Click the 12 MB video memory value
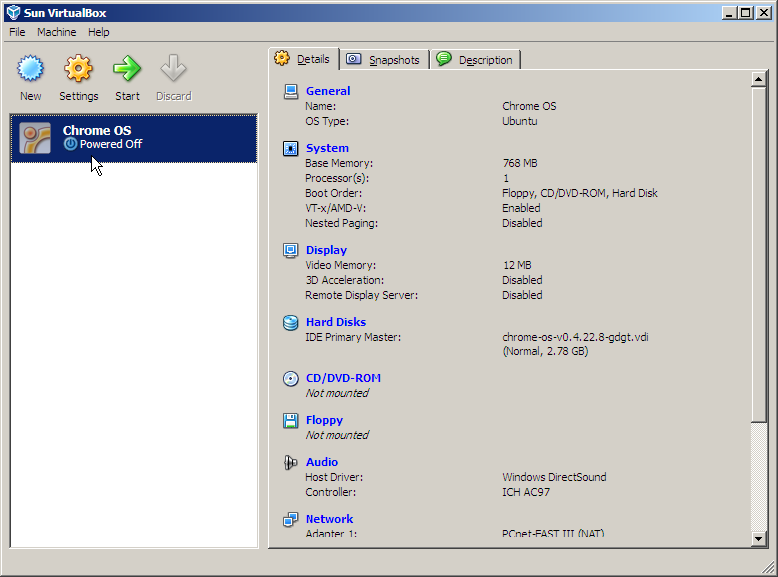This screenshot has width=778, height=577. click(x=517, y=265)
